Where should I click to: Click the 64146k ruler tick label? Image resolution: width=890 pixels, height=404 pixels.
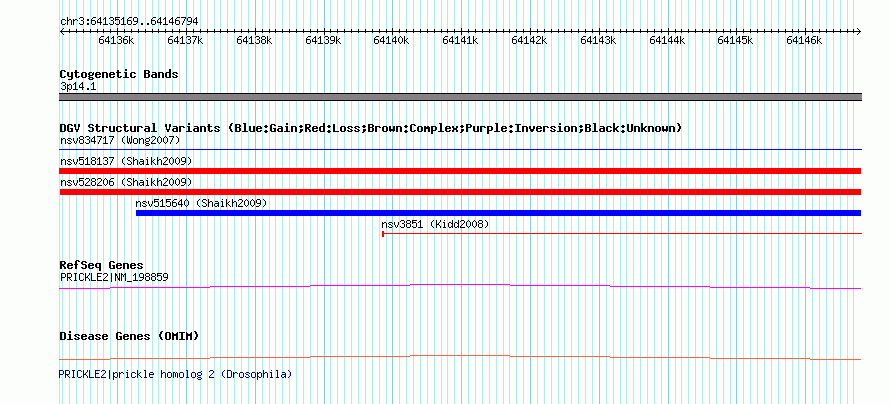[804, 41]
